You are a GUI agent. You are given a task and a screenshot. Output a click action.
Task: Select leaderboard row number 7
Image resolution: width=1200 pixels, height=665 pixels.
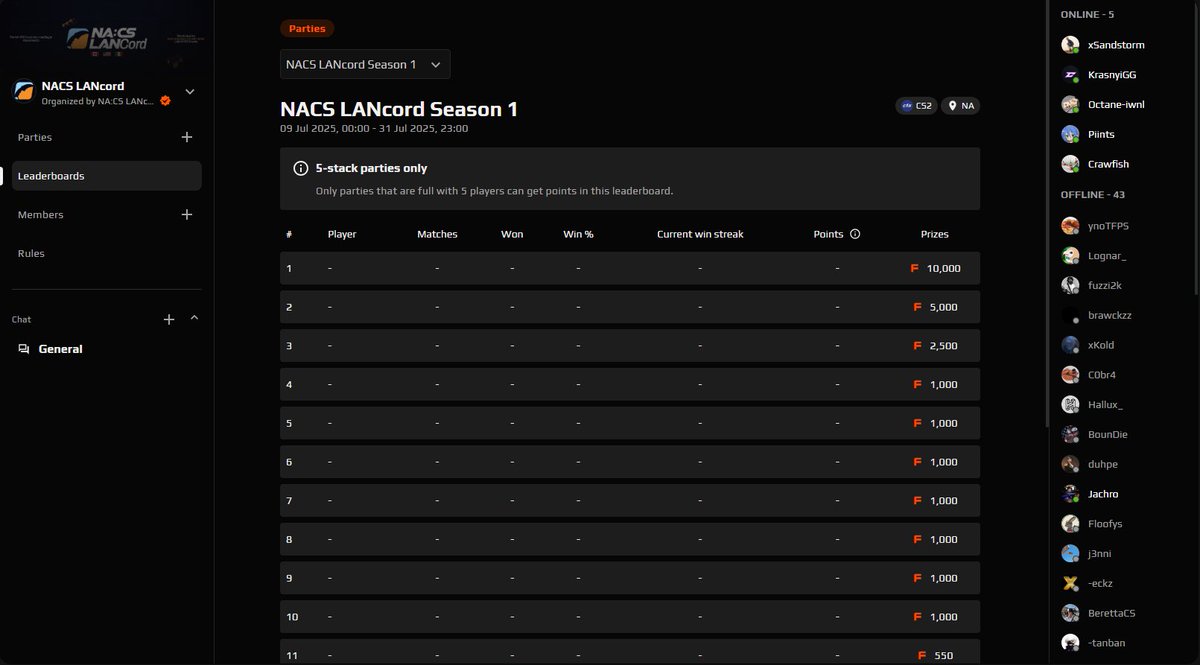[630, 501]
